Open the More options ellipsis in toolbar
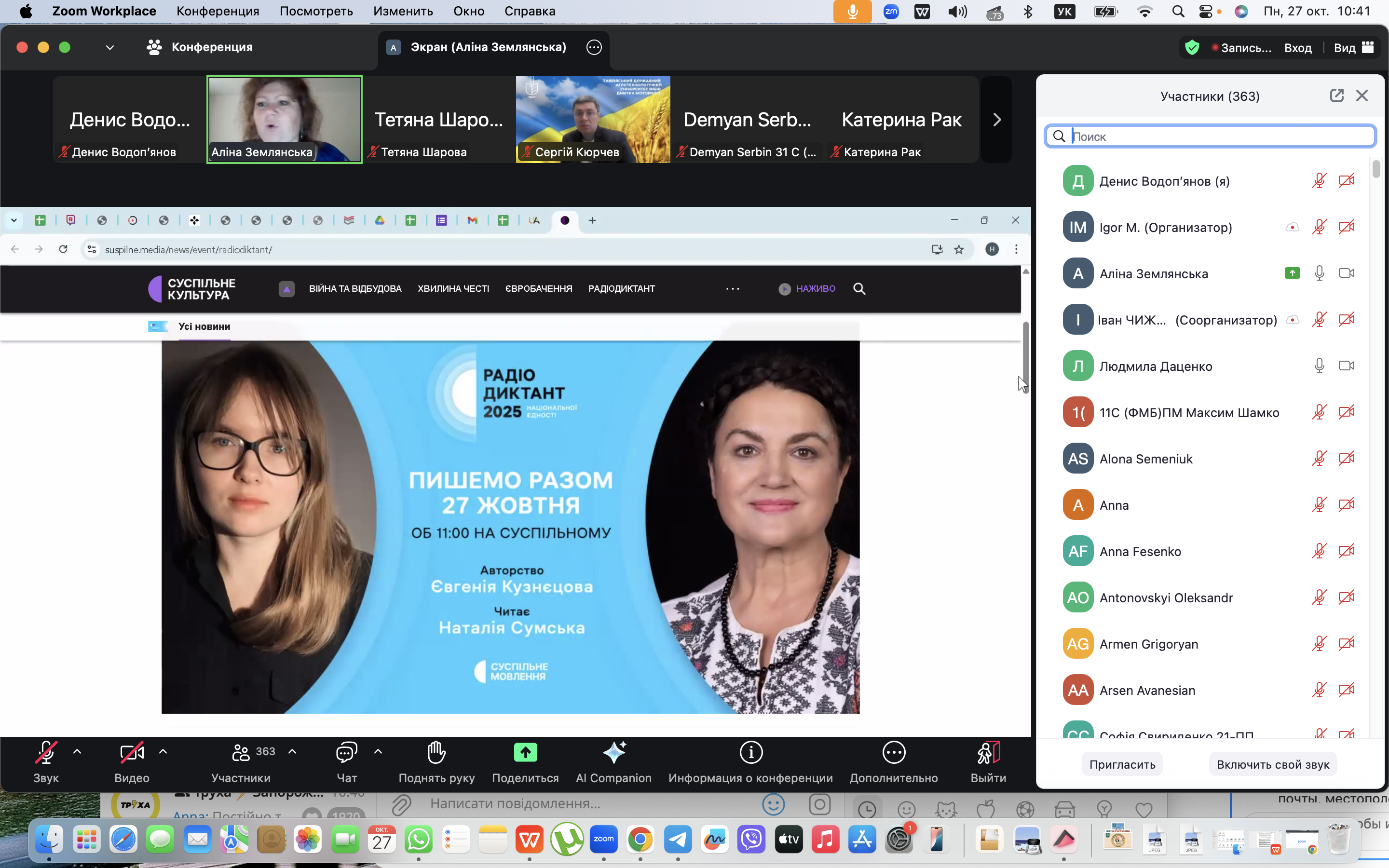This screenshot has height=868, width=1389. [894, 752]
